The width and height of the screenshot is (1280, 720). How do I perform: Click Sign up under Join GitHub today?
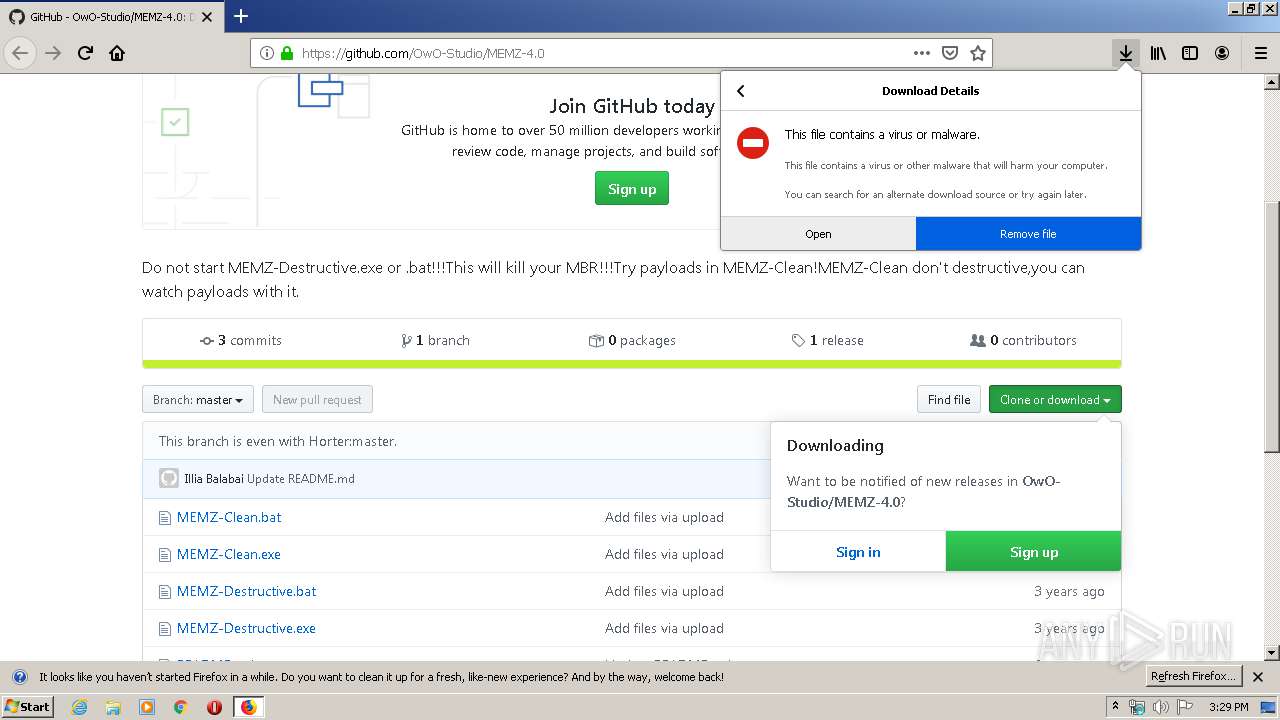tap(632, 189)
